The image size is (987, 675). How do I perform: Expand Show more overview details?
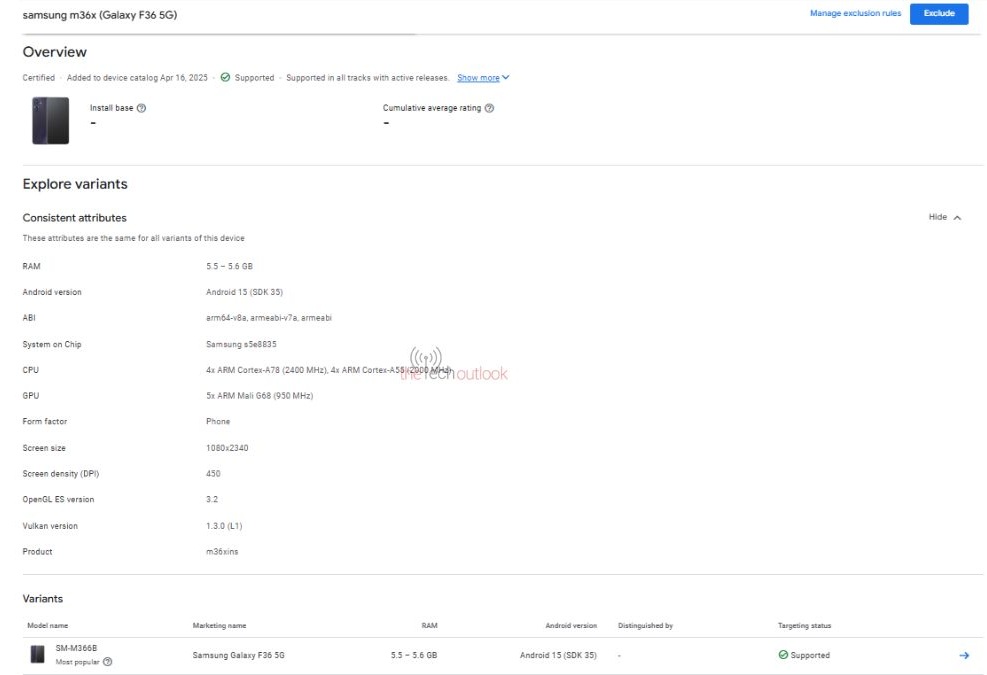(483, 77)
